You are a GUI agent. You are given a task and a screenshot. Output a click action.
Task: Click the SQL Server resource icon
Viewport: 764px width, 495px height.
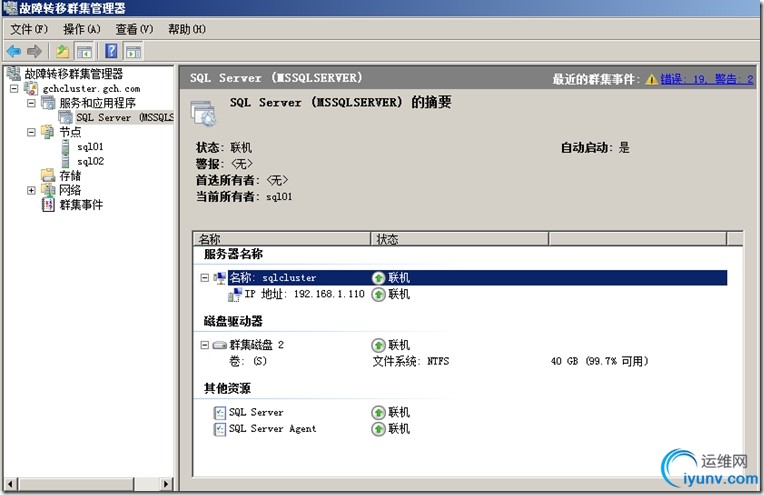click(220, 413)
